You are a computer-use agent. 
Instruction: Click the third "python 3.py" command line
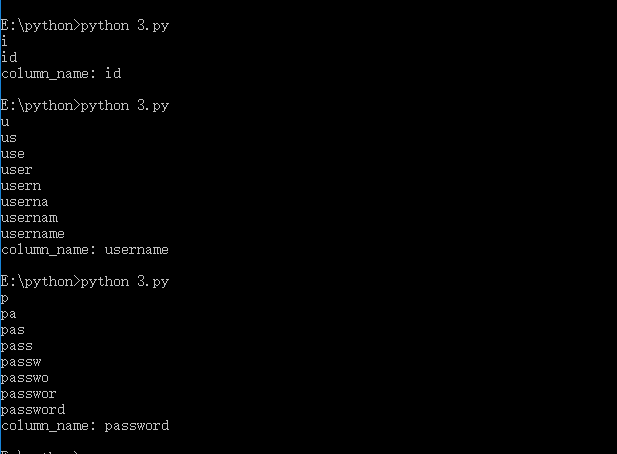point(85,281)
